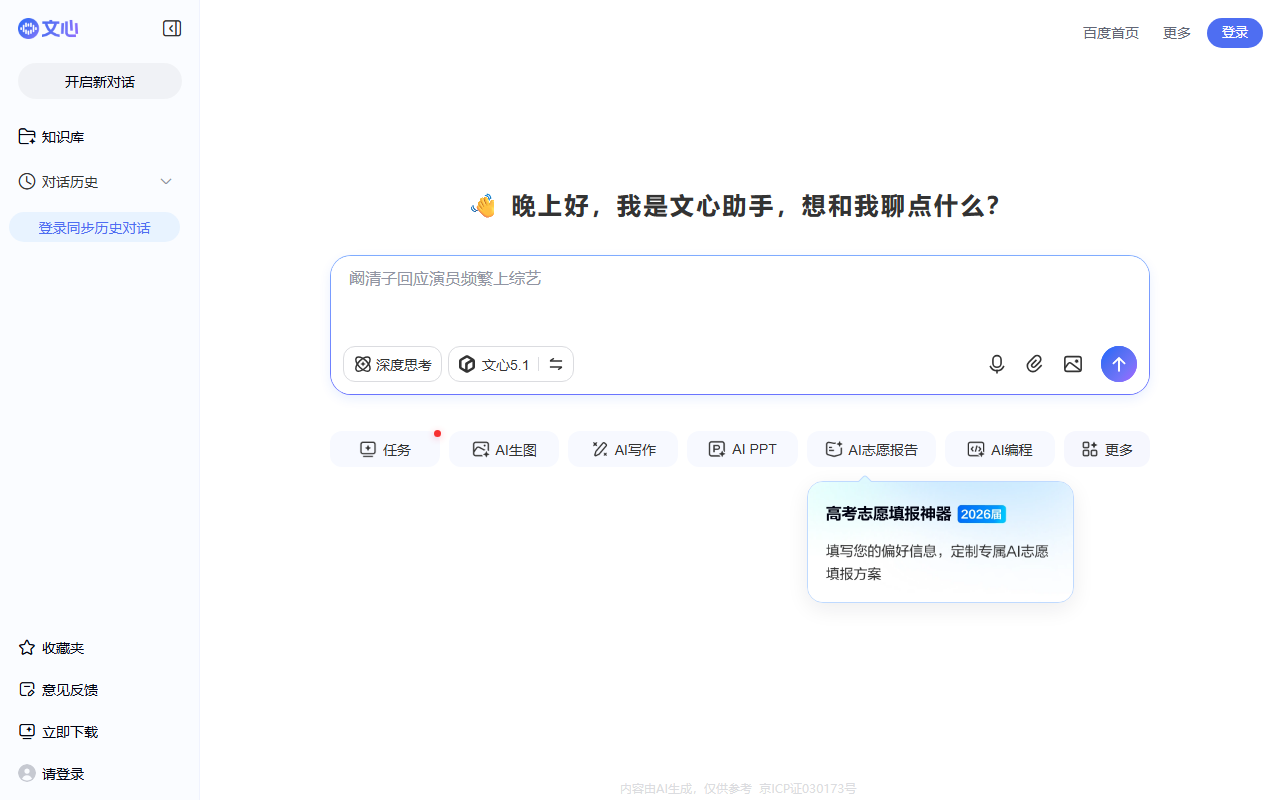
Task: Open AI生图 image generation
Action: coord(504,449)
